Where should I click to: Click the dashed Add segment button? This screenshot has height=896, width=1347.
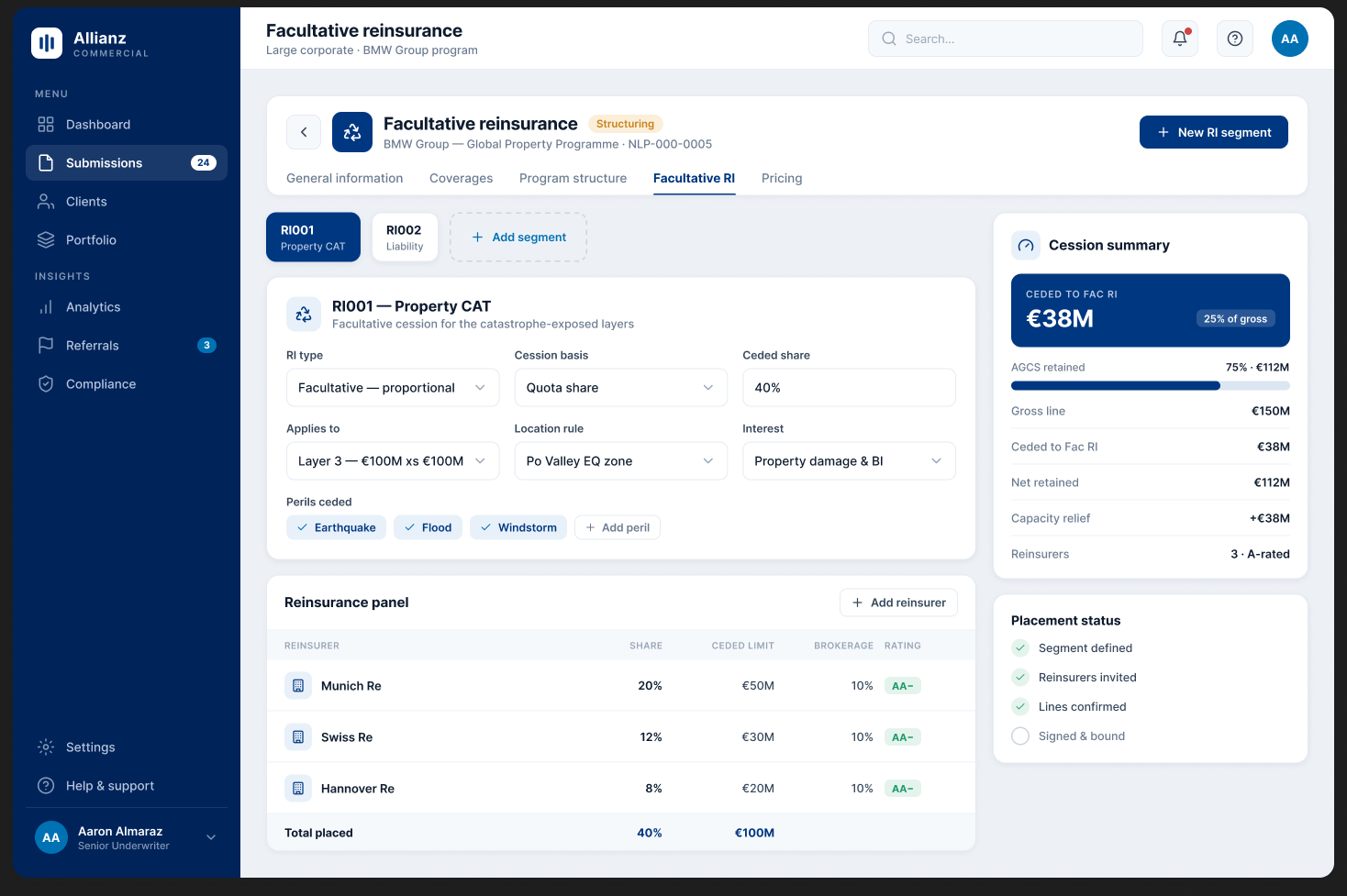[518, 238]
